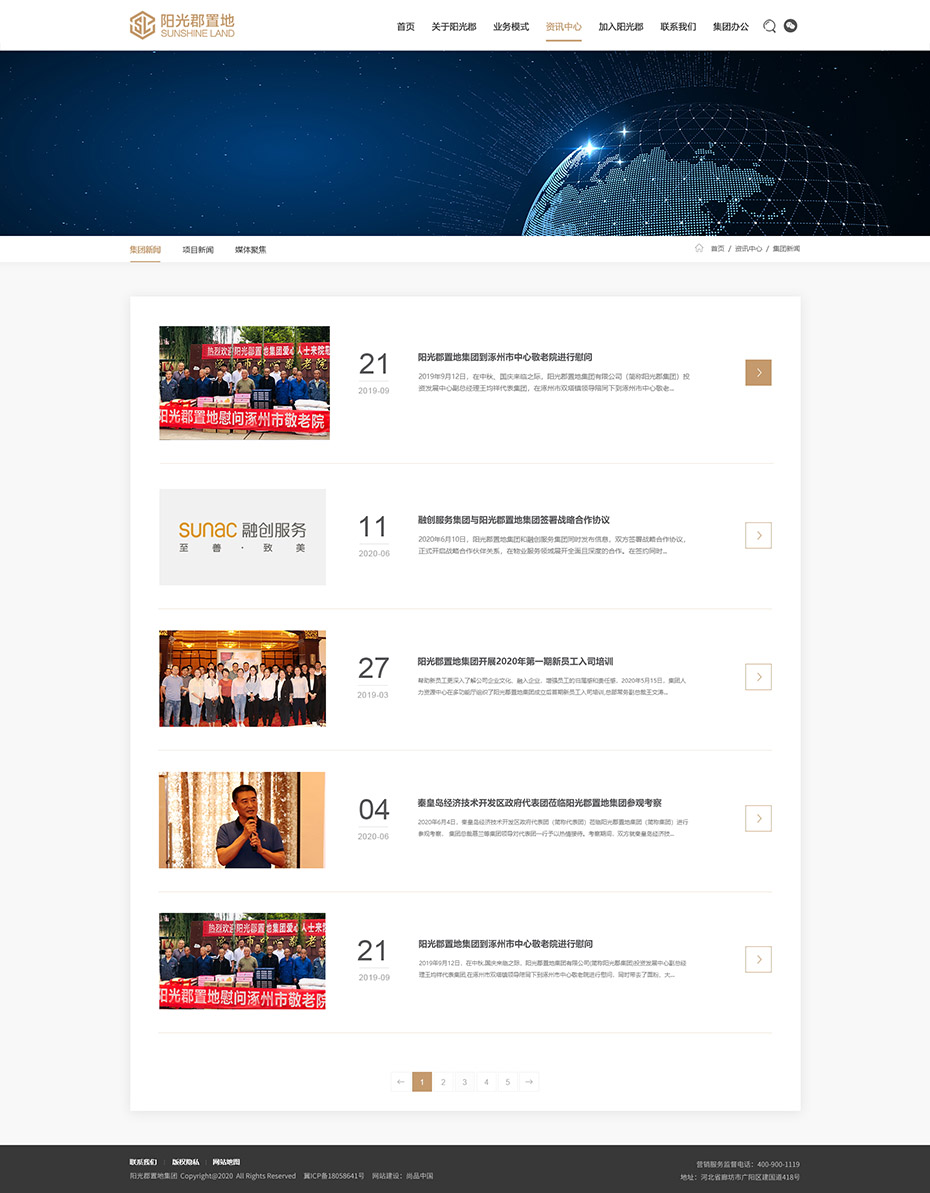This screenshot has width=930, height=1193.
Task: Click the highlighted arrow beside the first news item
Action: [758, 372]
